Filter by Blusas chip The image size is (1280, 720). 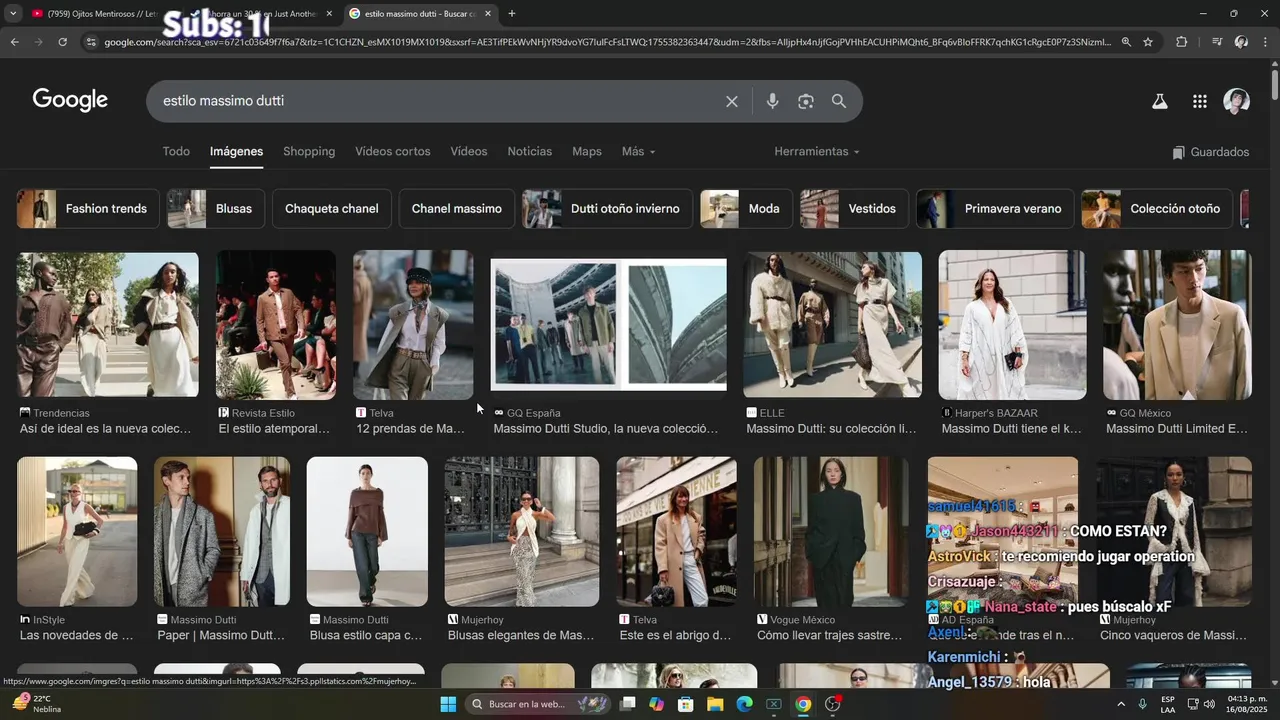point(216,209)
